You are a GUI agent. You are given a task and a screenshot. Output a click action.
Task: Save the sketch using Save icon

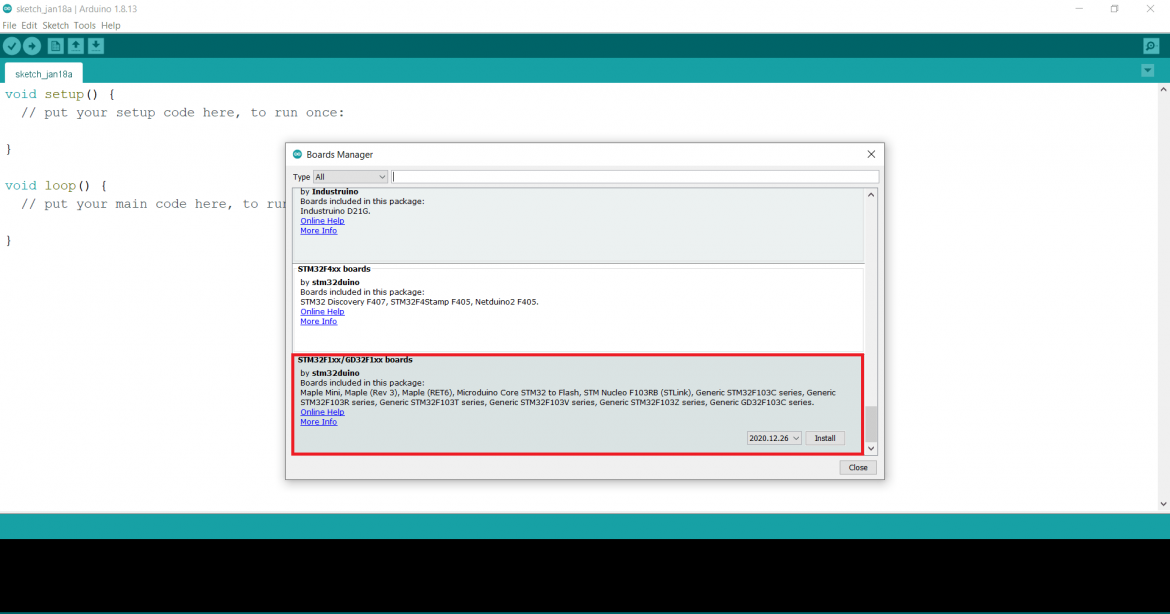(x=96, y=46)
